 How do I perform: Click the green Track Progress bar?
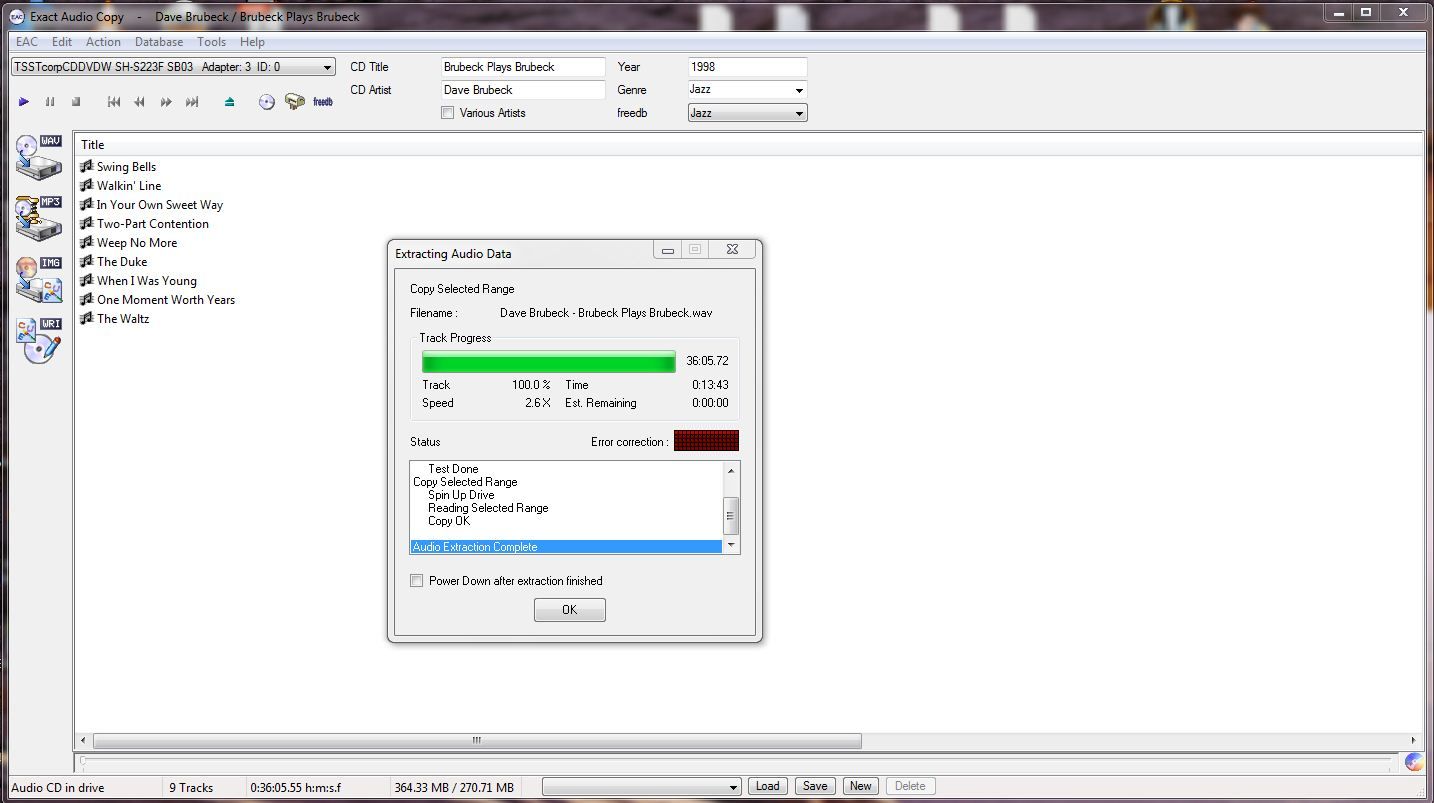click(549, 361)
